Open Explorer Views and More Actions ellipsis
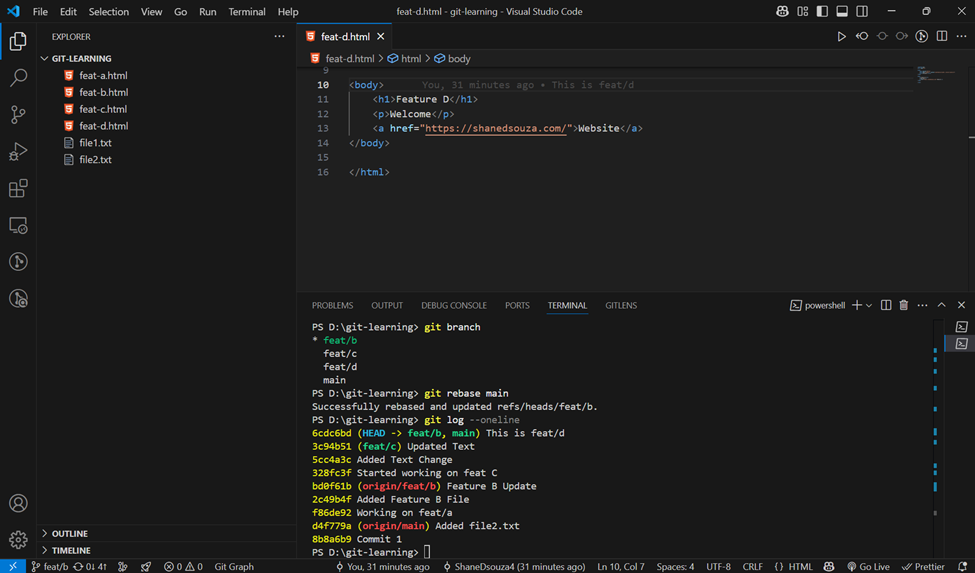This screenshot has width=975, height=573. click(279, 37)
